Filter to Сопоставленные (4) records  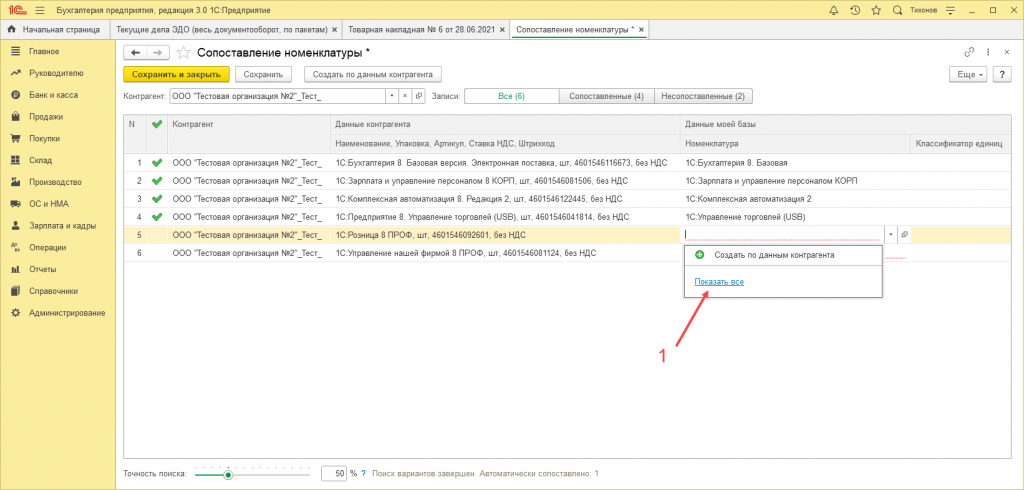[x=606, y=96]
